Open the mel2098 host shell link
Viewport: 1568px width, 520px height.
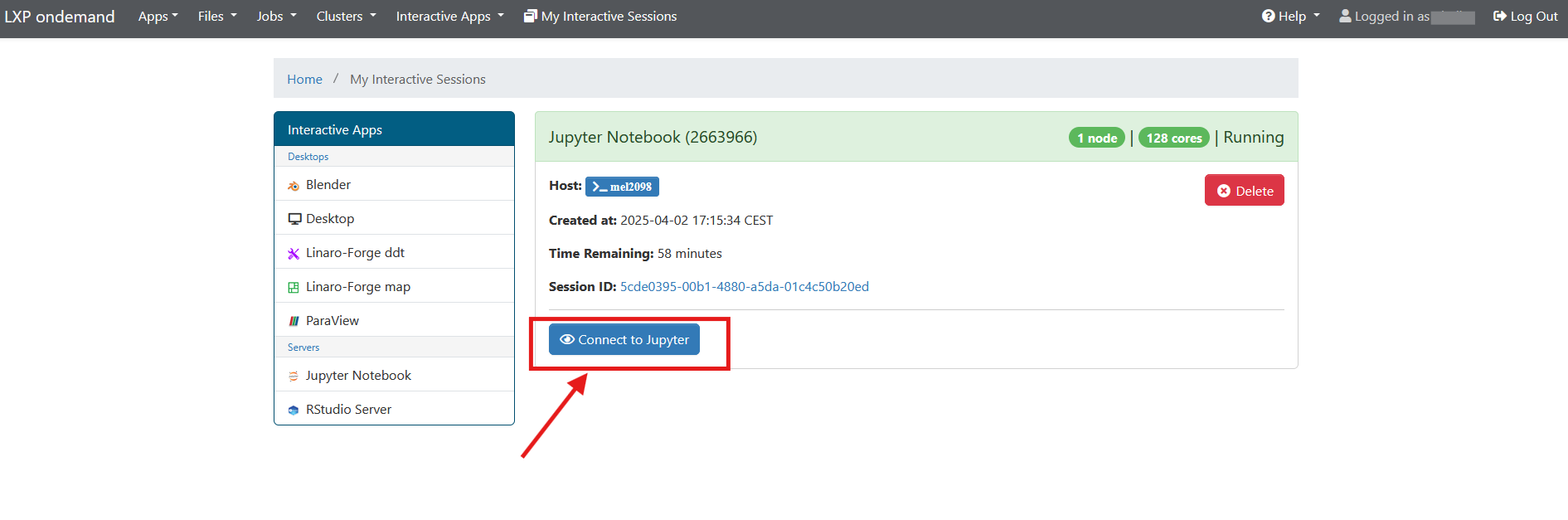[x=622, y=187]
